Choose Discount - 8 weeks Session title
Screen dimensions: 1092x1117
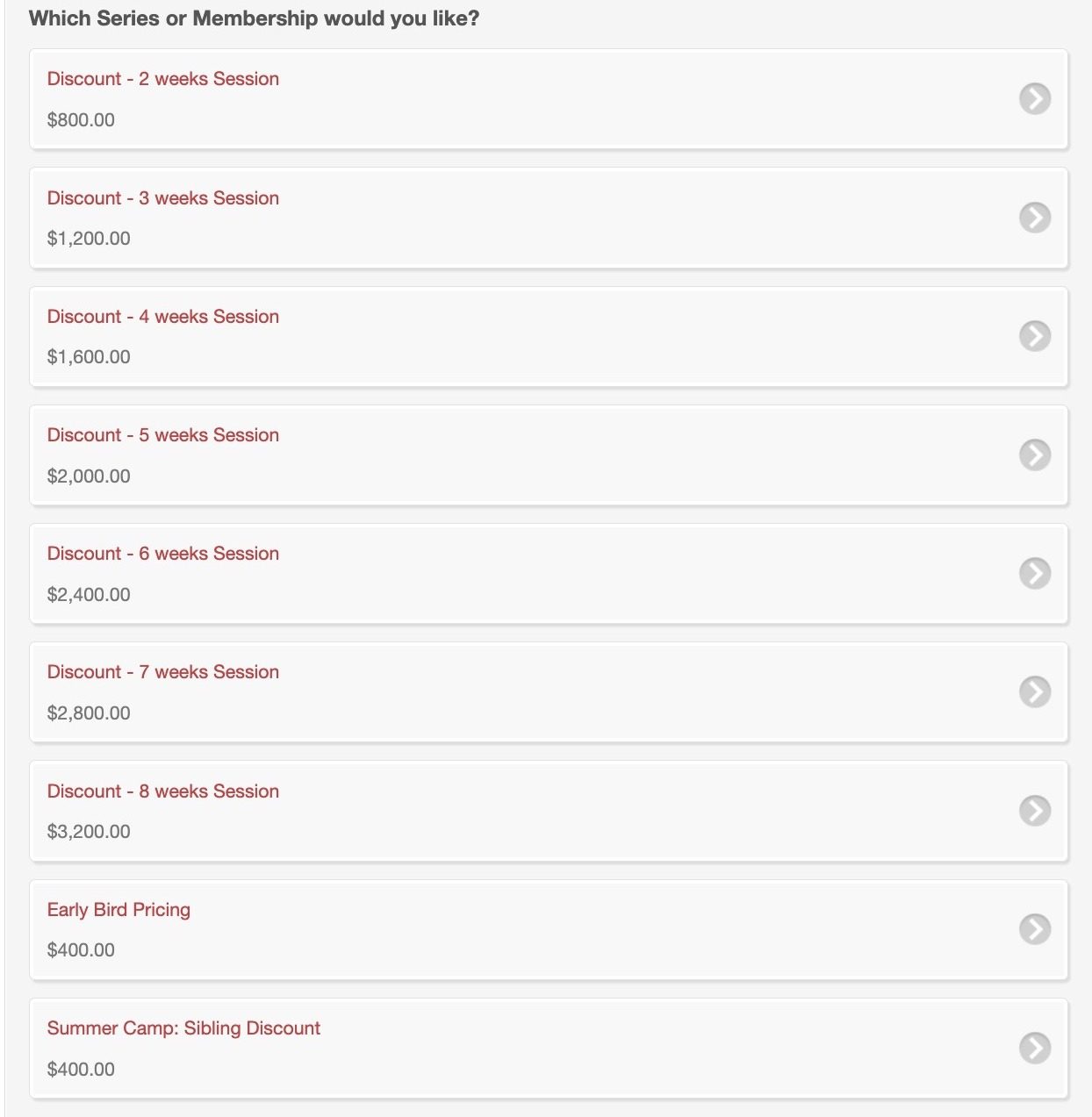(x=163, y=791)
